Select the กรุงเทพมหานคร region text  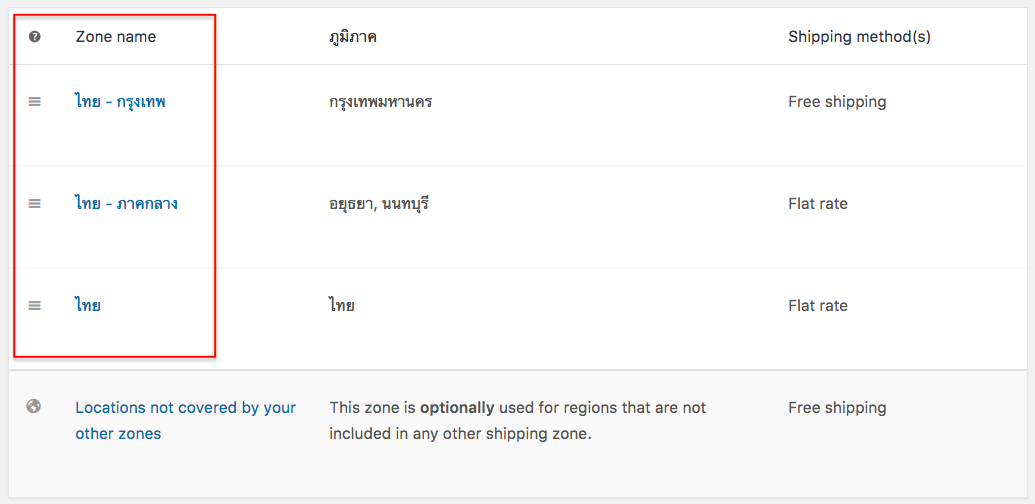(x=381, y=102)
